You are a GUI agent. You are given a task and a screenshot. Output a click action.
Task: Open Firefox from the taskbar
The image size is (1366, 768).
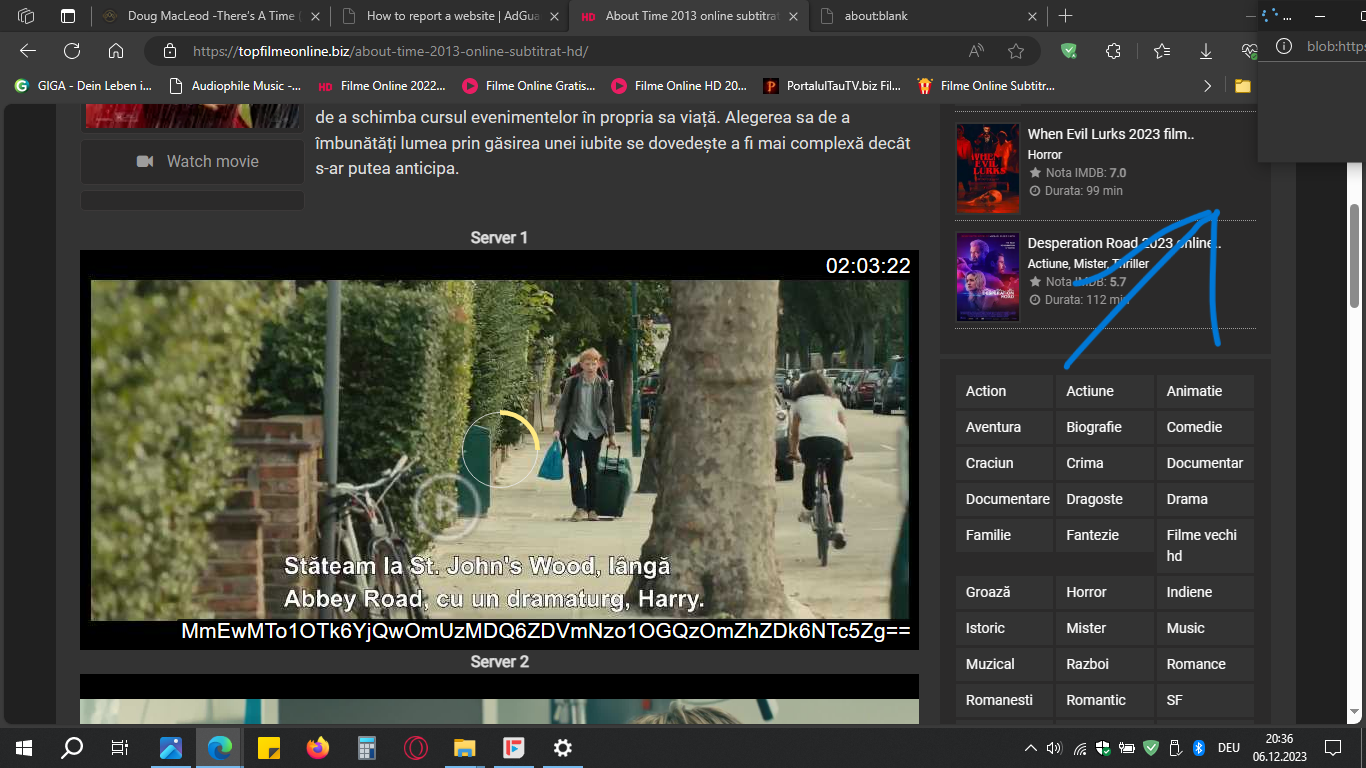(318, 748)
